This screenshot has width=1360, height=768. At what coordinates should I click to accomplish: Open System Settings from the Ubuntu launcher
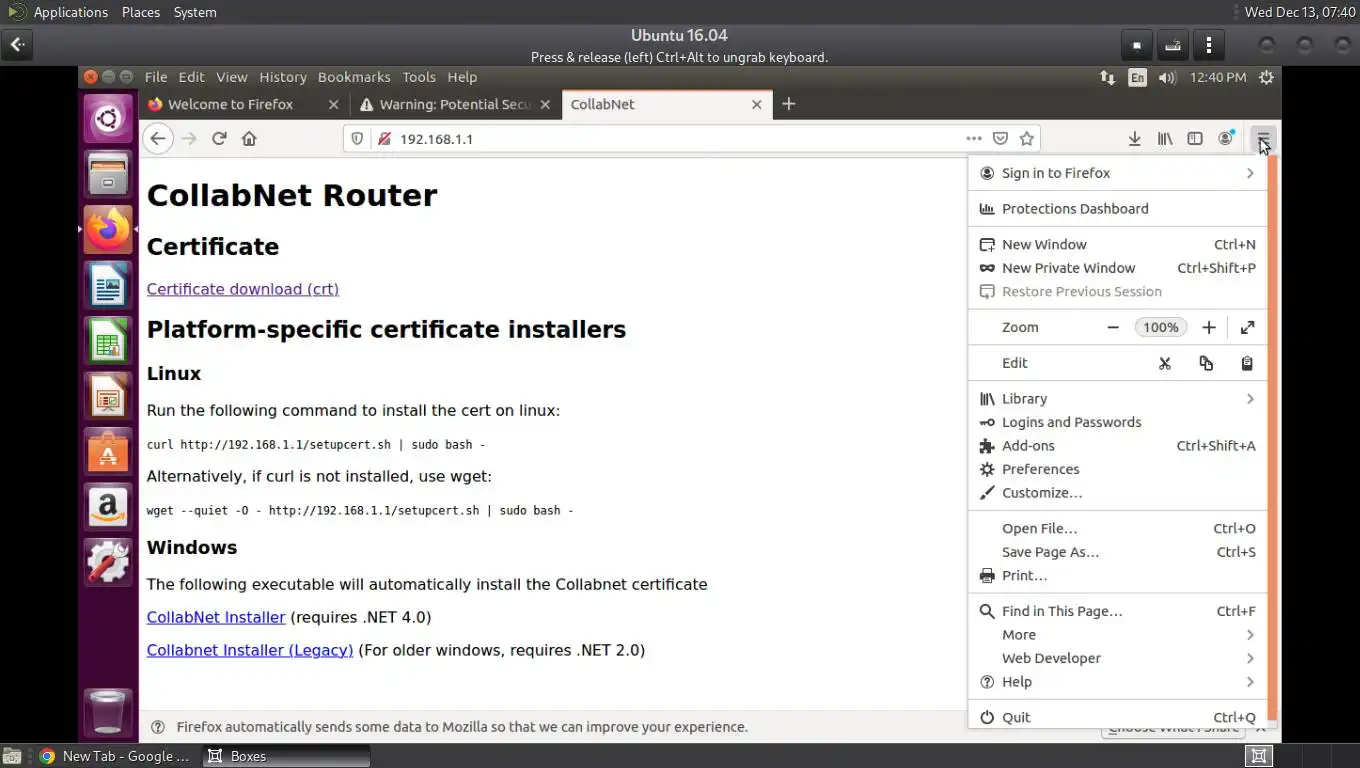[108, 562]
